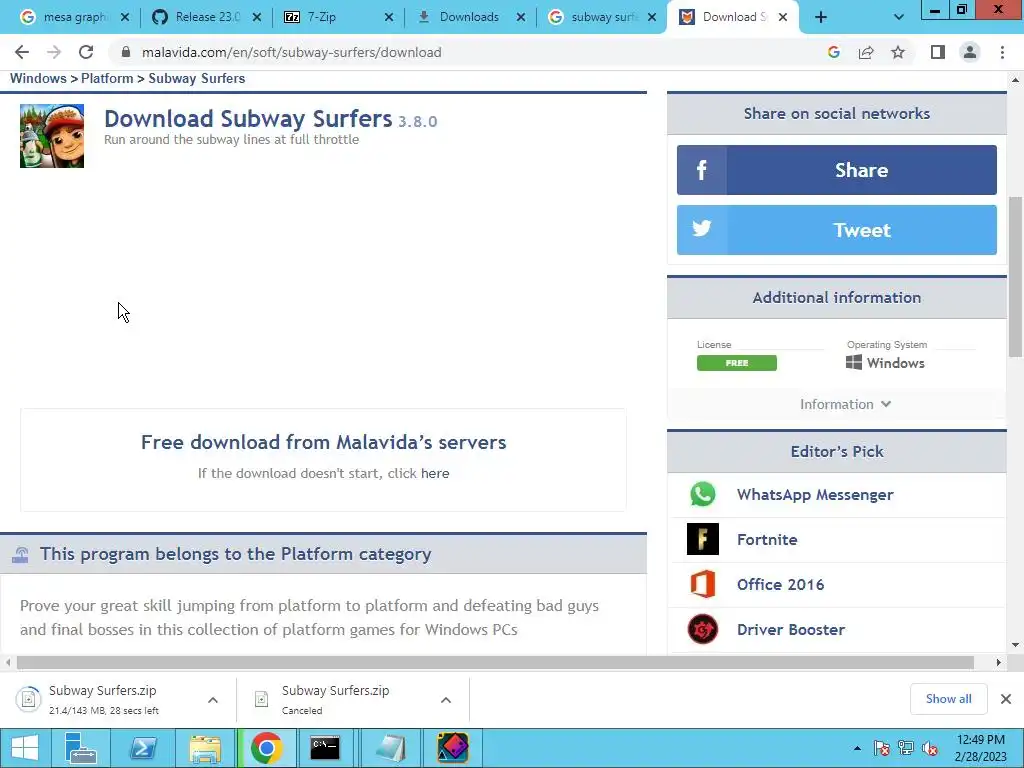This screenshot has width=1024, height=768.
Task: Click the vertical page scrollbar
Action: (1015, 277)
